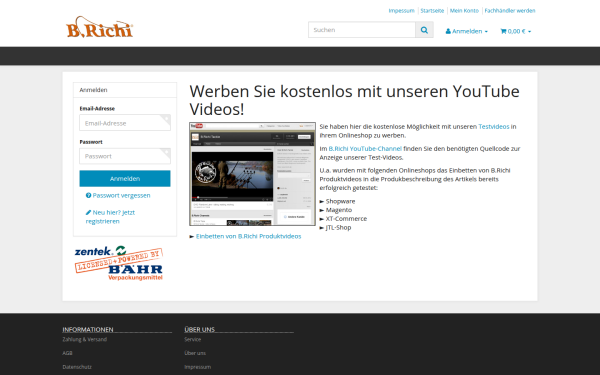
Task: Click the search magnifier button
Action: [424, 30]
